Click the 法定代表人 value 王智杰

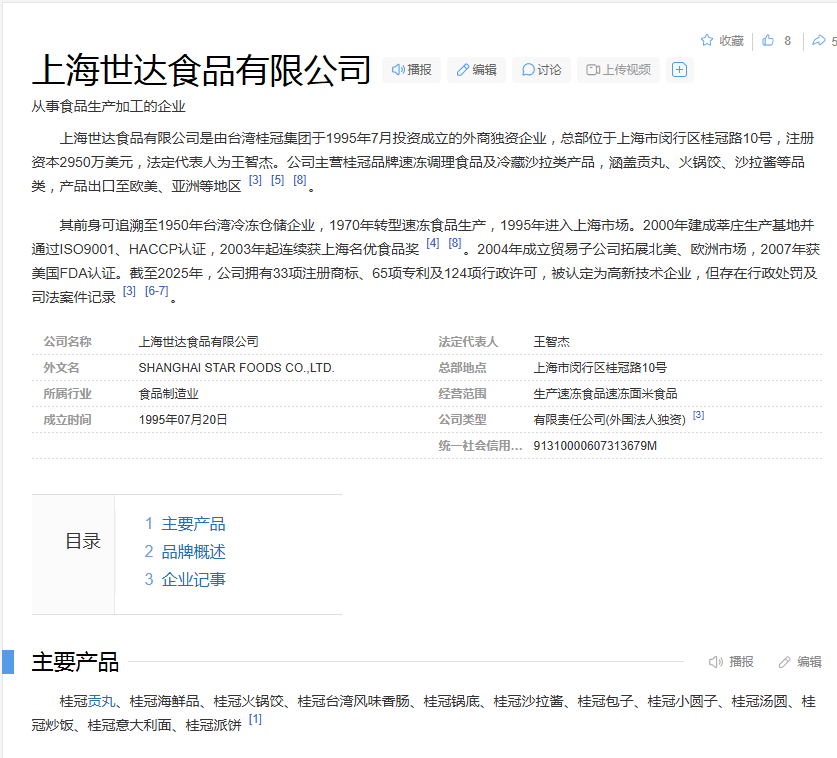click(551, 342)
